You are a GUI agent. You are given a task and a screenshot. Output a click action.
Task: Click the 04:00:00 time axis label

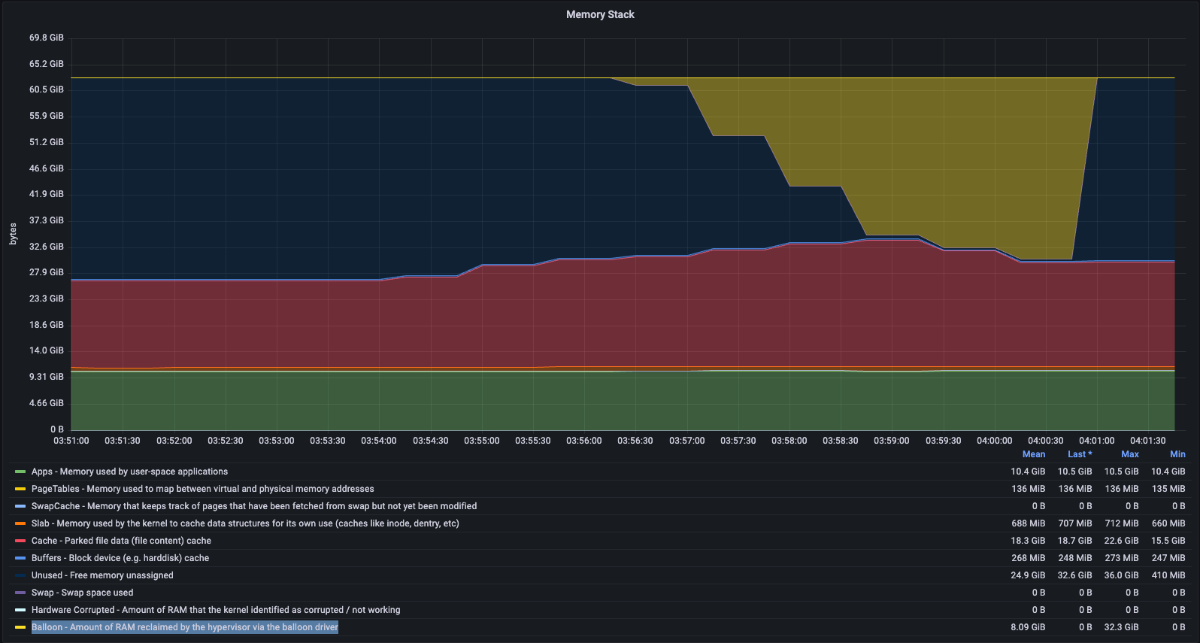pos(994,440)
